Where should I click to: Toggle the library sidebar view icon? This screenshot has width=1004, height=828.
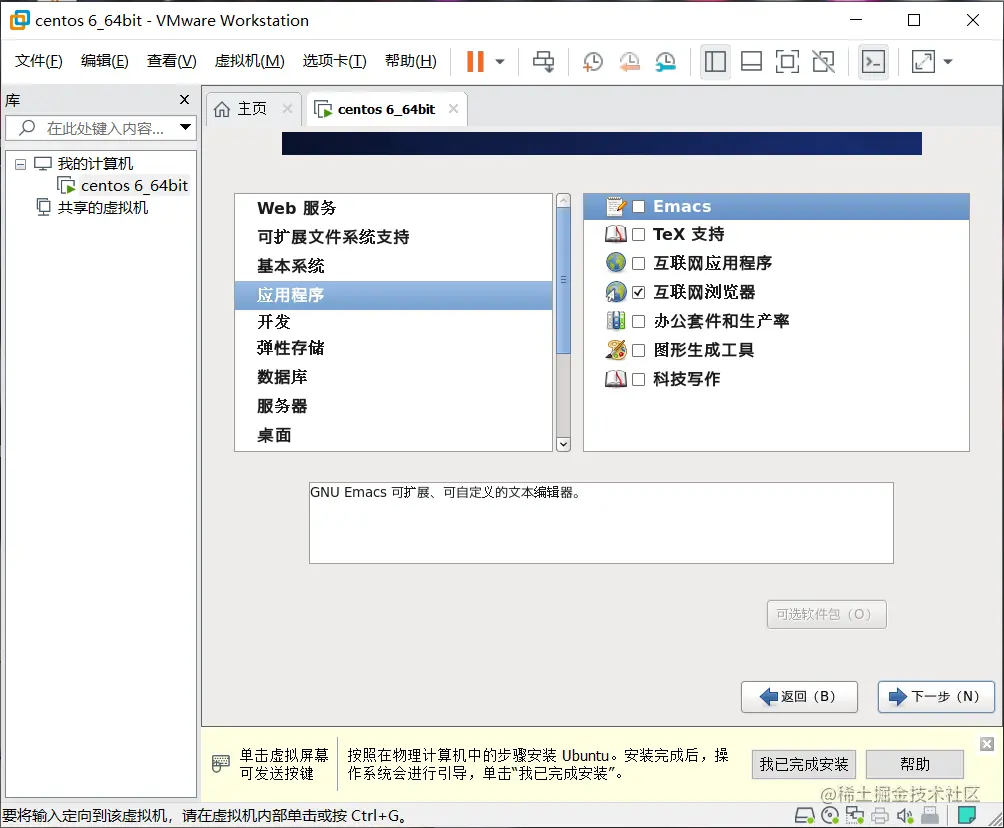click(x=715, y=61)
